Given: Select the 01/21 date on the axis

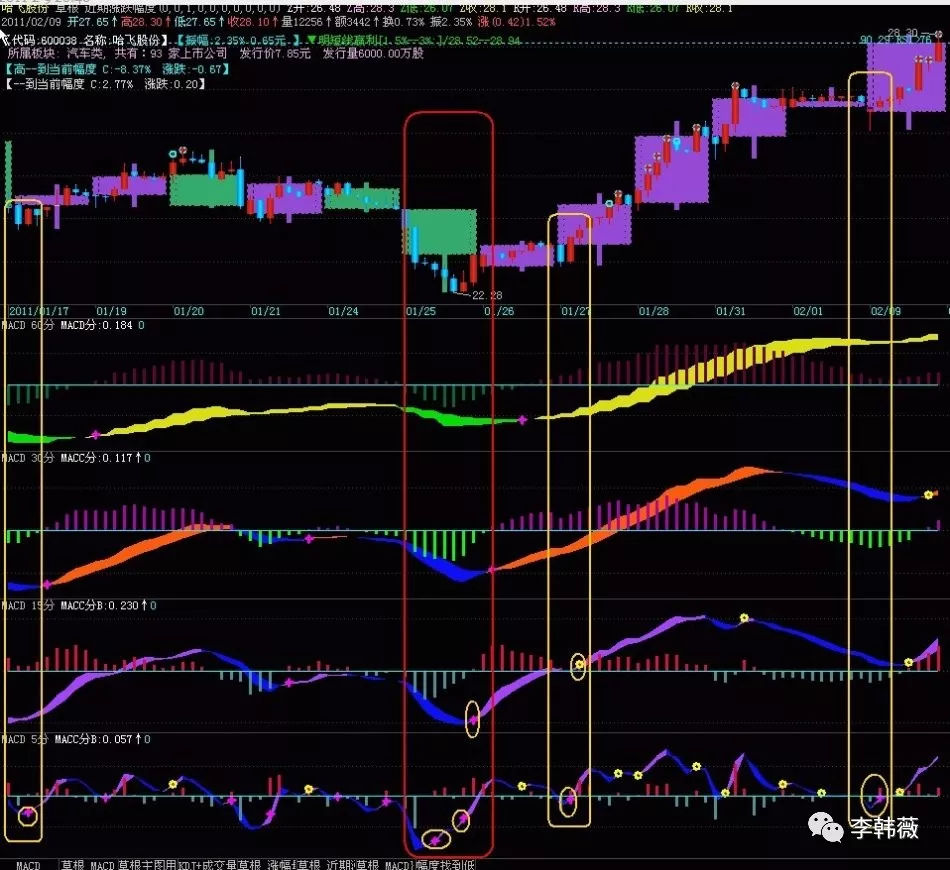Looking at the screenshot, I should [x=266, y=311].
